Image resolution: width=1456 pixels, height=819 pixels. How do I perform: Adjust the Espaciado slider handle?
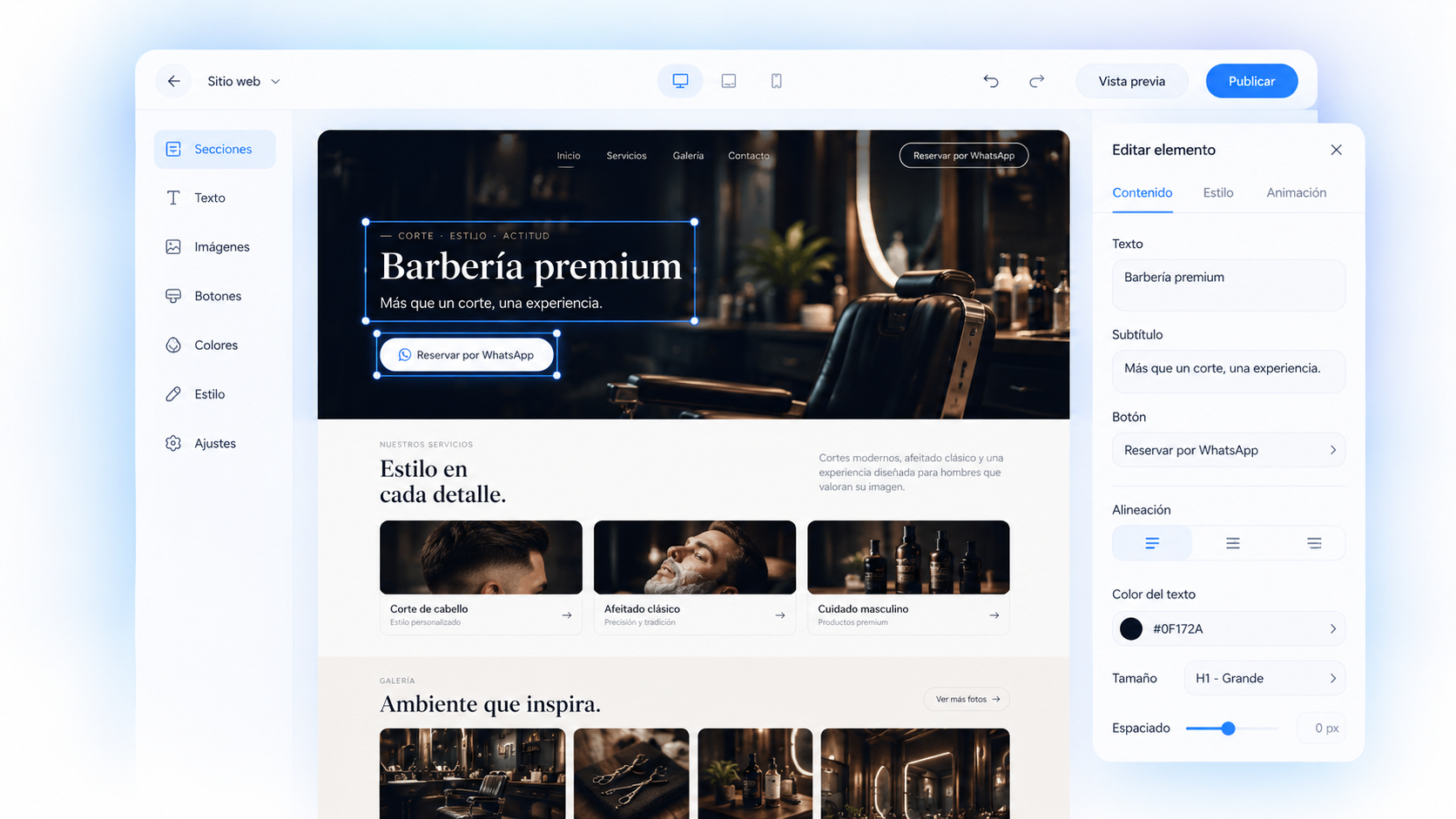1228,728
